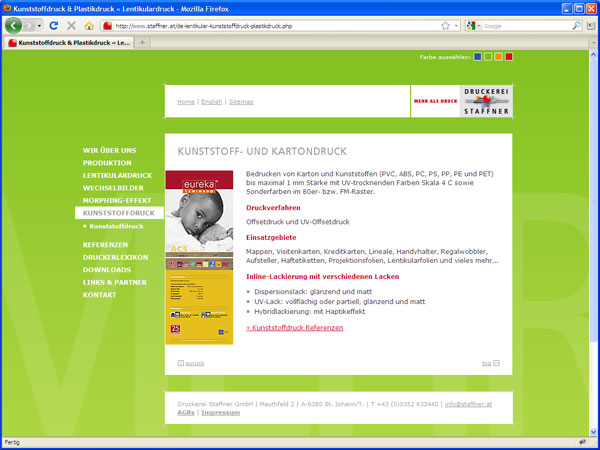Open the DRUCKERLEXIKON menu item
Image resolution: width=600 pixels, height=450 pixels.
116,258
